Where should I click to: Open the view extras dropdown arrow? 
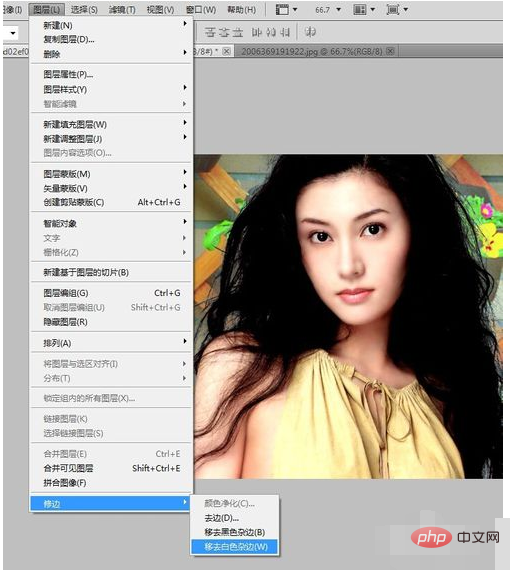[x=295, y=9]
